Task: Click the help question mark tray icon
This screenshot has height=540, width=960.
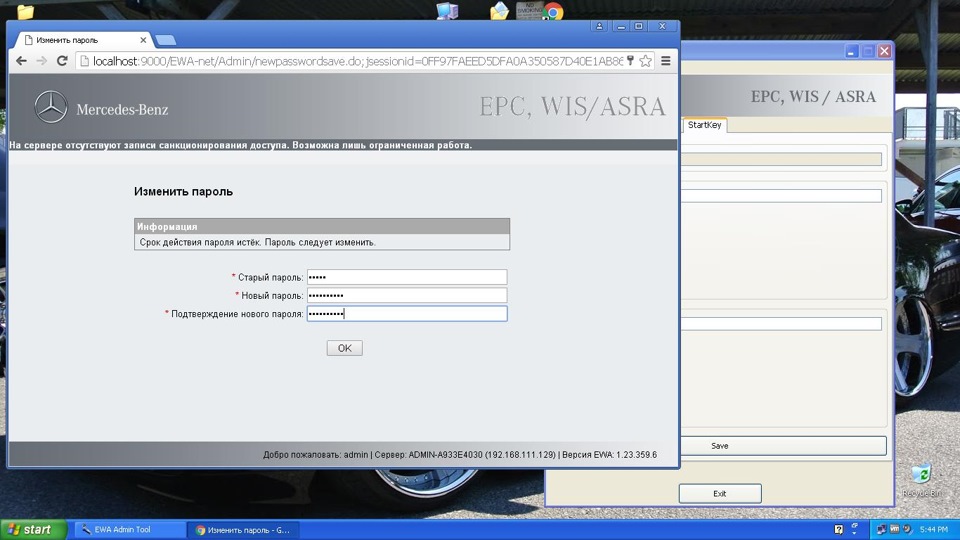Action: (839, 530)
